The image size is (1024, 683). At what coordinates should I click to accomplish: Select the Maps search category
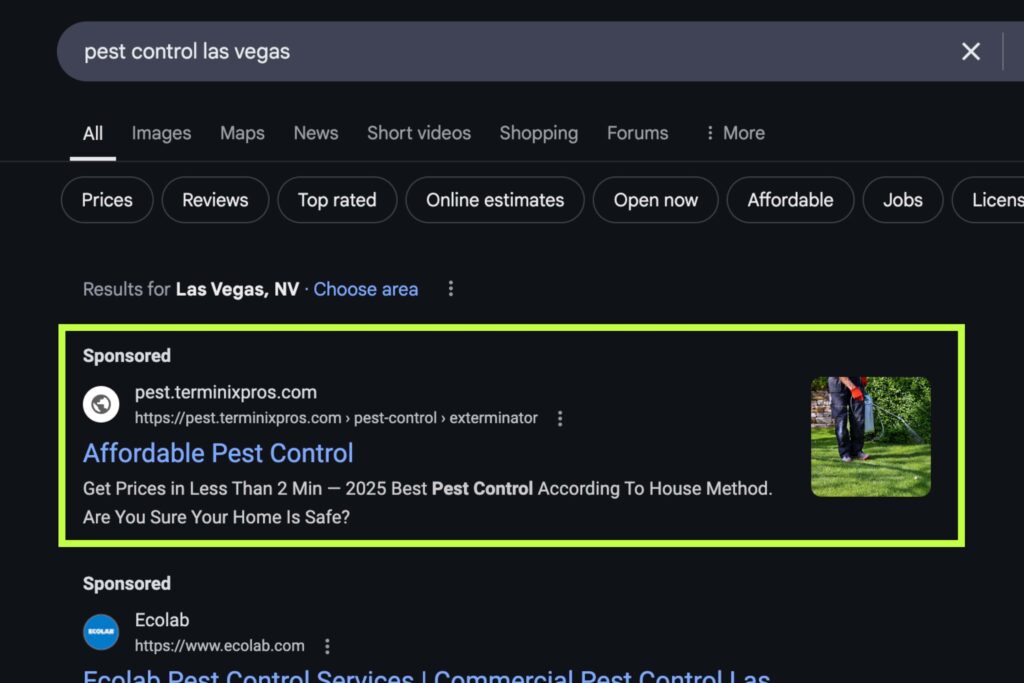(x=242, y=132)
